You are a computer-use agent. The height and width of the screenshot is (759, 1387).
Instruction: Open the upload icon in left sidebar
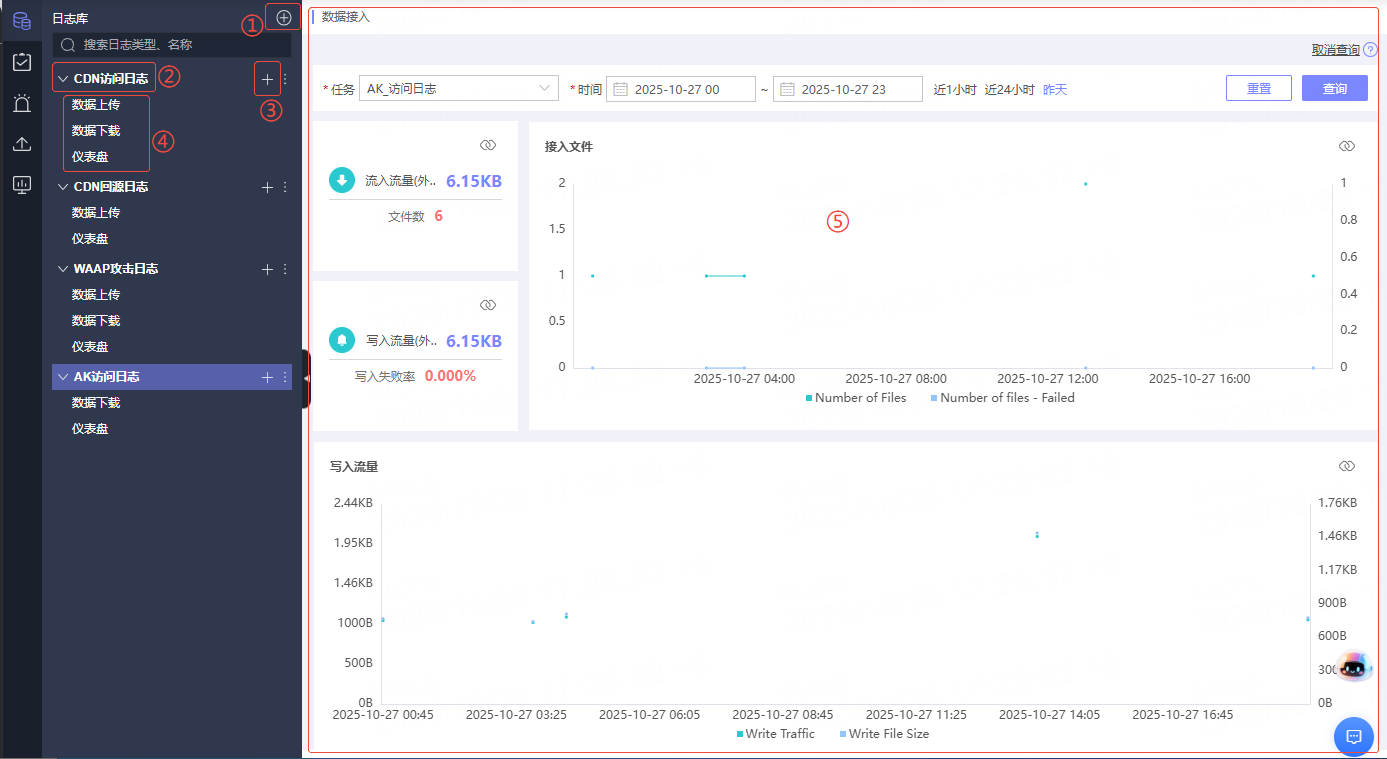click(21, 144)
